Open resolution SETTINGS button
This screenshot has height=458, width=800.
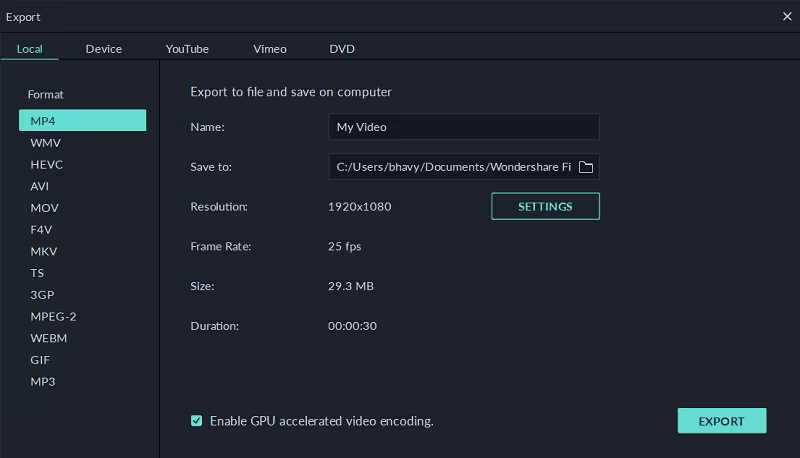(545, 207)
